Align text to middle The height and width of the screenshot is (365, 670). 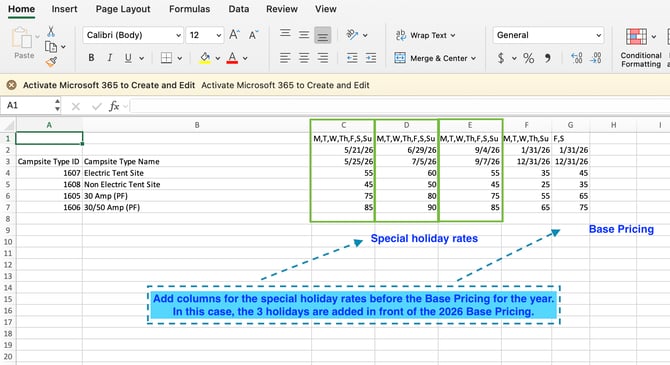304,35
